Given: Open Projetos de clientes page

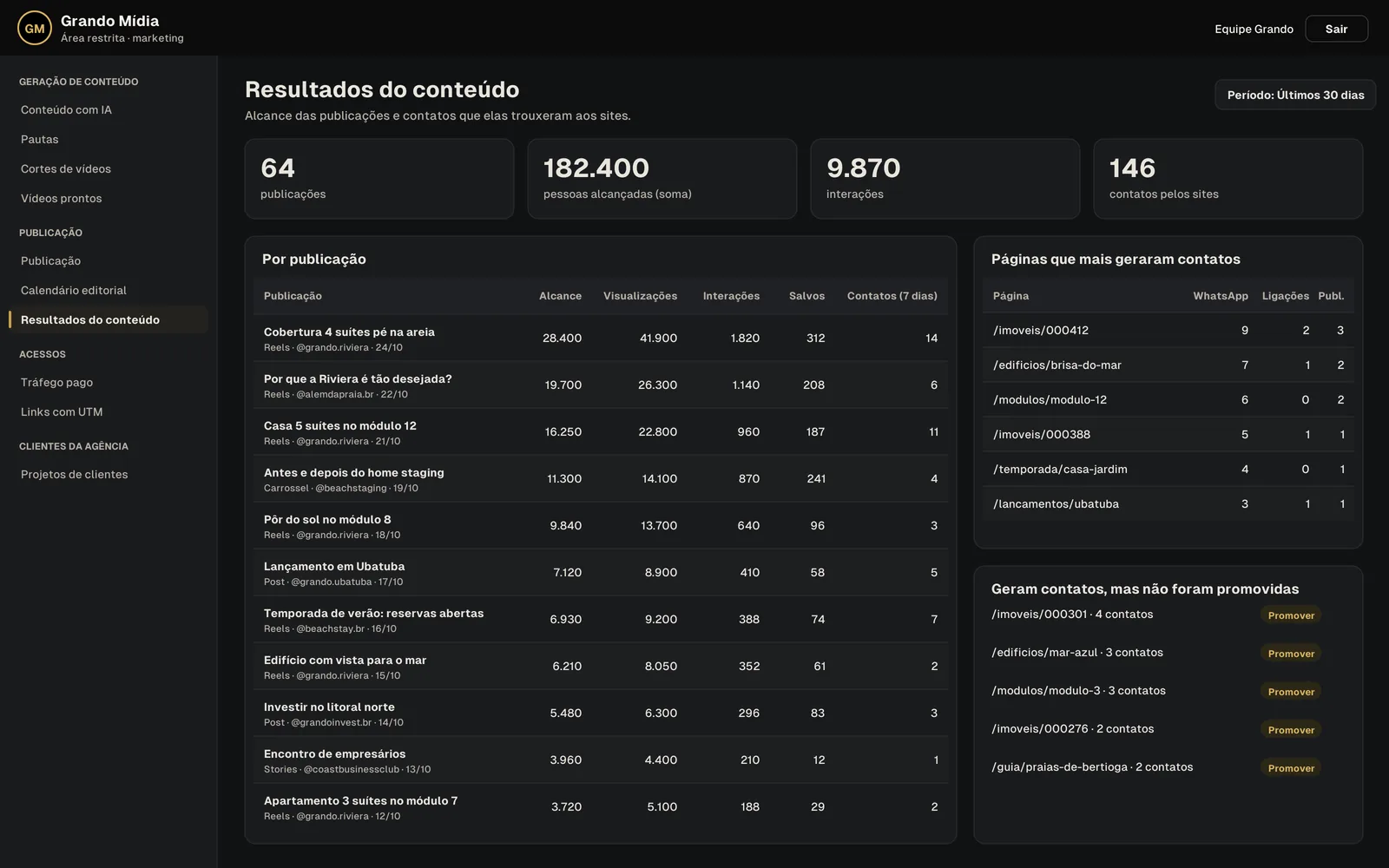Looking at the screenshot, I should click(109, 474).
